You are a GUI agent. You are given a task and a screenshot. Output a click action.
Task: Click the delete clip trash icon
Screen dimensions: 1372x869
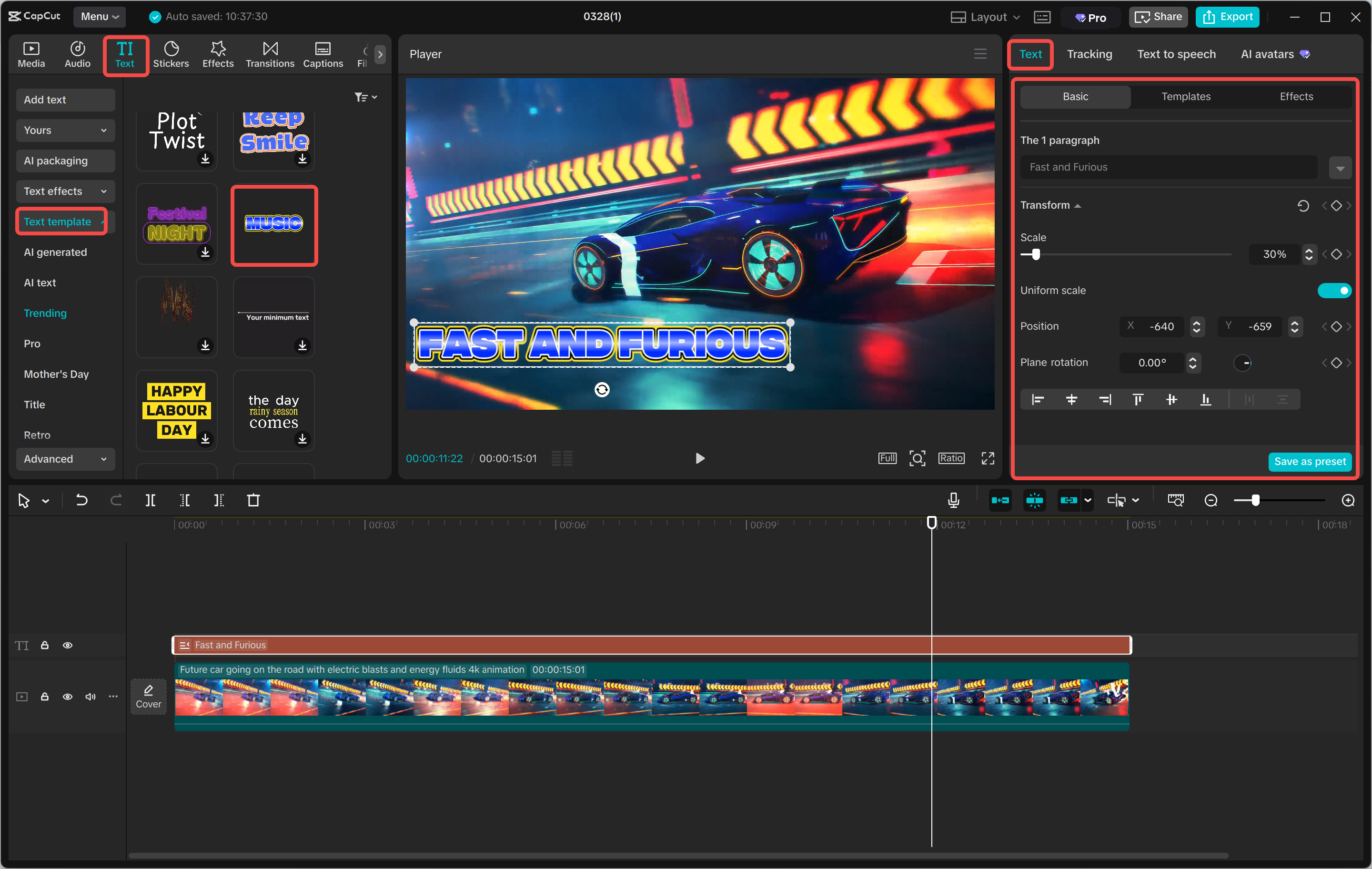click(x=254, y=500)
